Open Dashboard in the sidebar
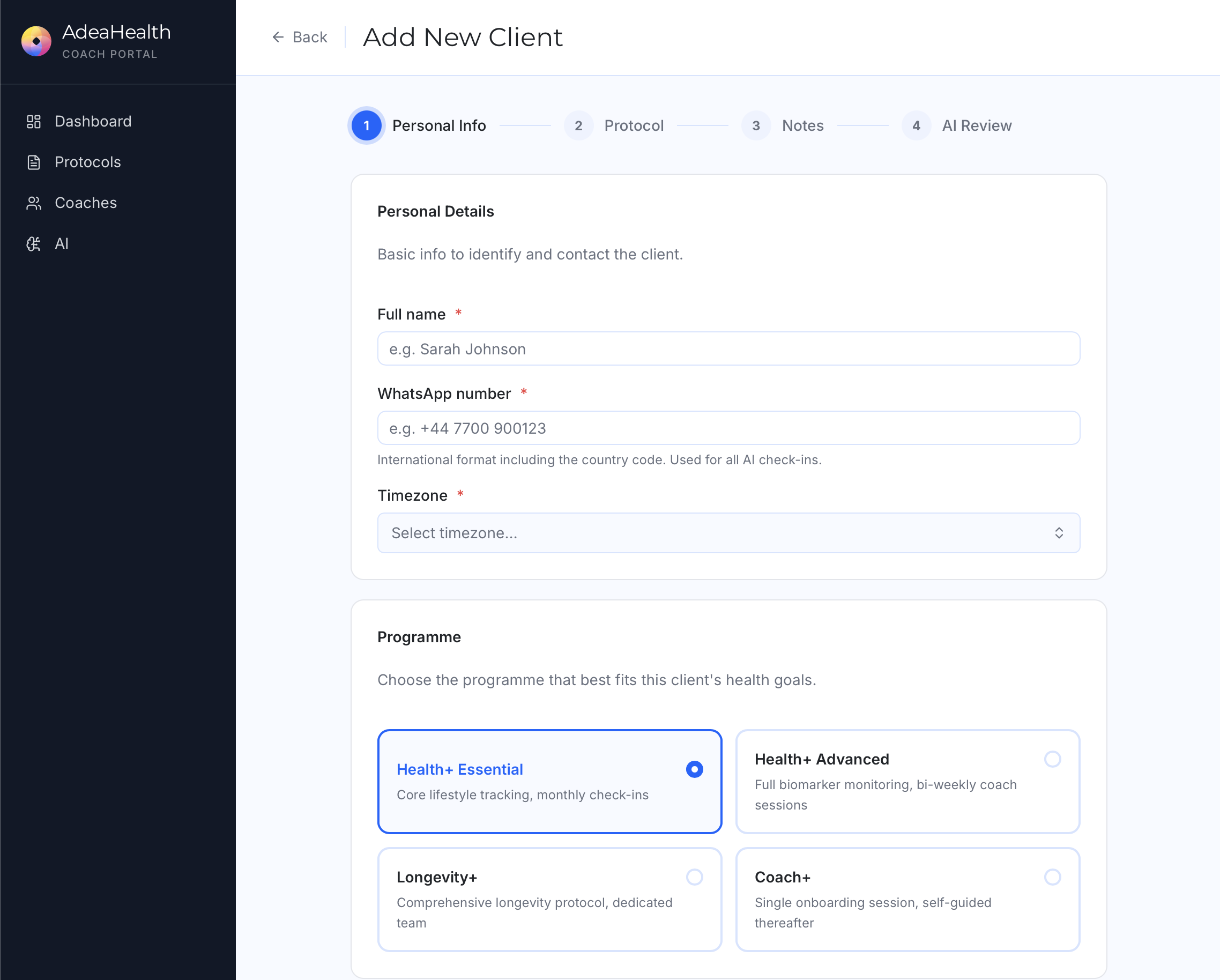This screenshot has width=1220, height=980. pyautogui.click(x=118, y=122)
